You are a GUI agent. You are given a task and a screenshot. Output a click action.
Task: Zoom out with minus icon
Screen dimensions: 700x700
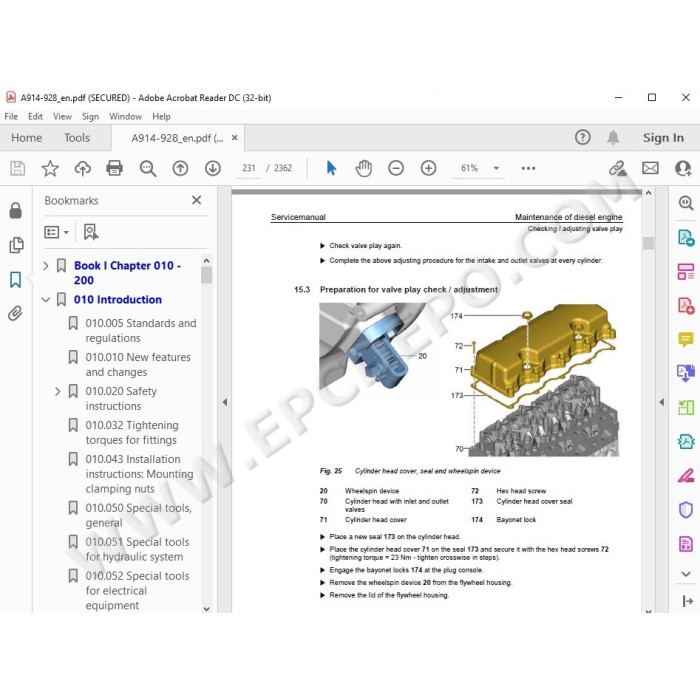point(396,168)
